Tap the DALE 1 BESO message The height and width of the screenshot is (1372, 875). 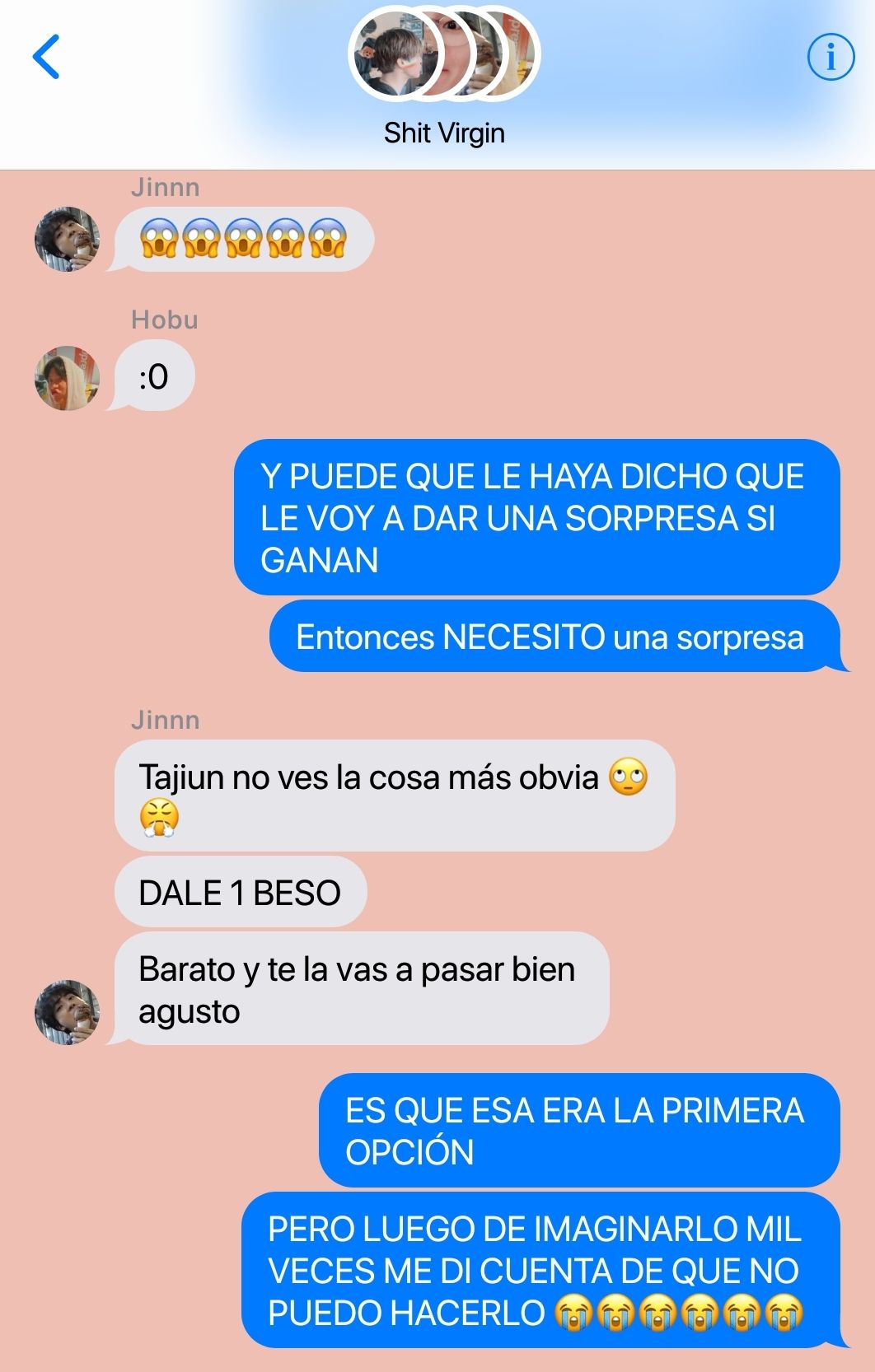pyautogui.click(x=241, y=892)
